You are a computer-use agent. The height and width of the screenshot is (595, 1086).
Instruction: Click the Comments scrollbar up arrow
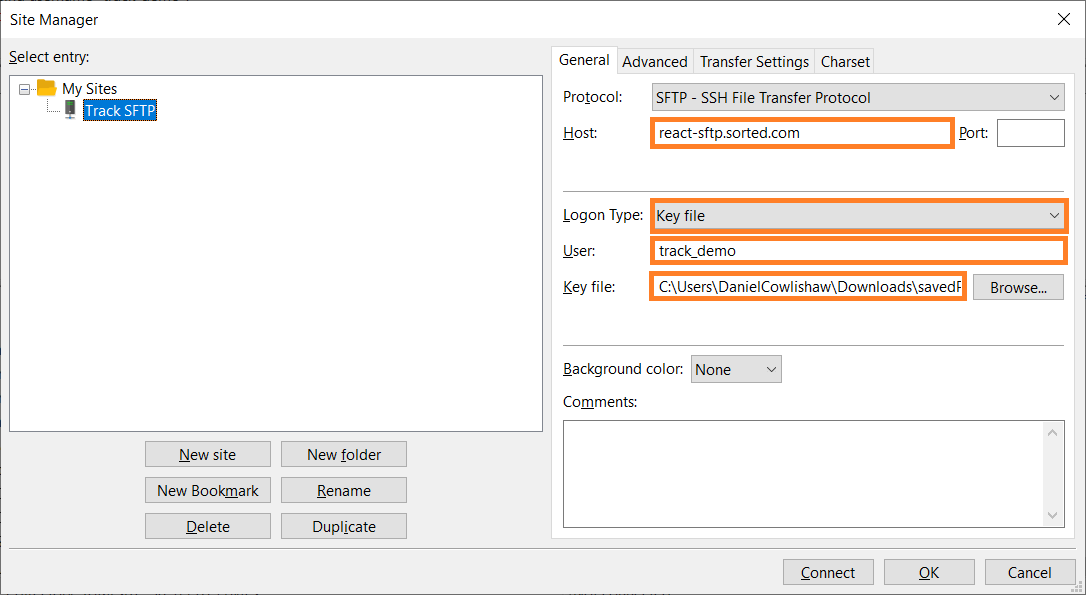pyautogui.click(x=1052, y=434)
